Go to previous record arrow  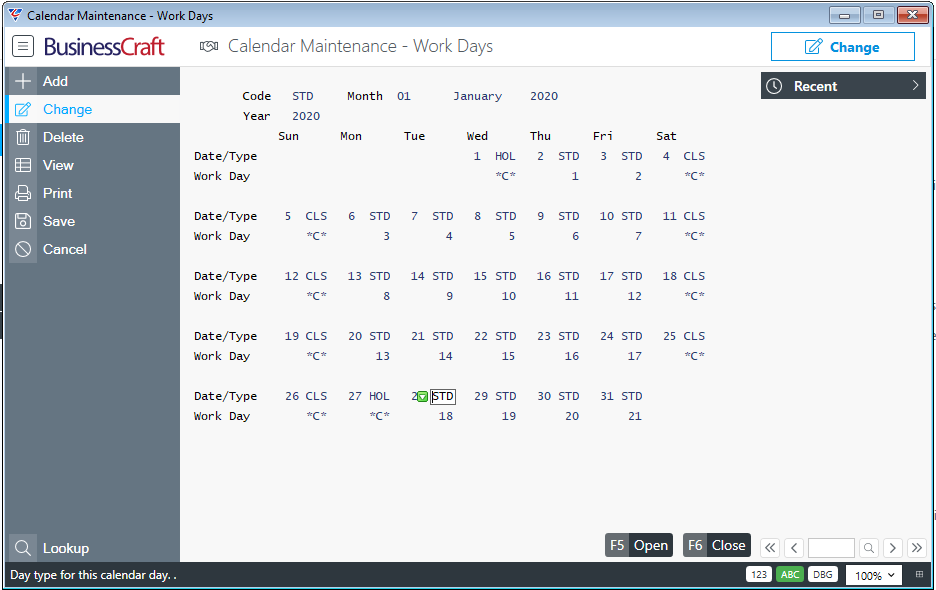coord(794,548)
